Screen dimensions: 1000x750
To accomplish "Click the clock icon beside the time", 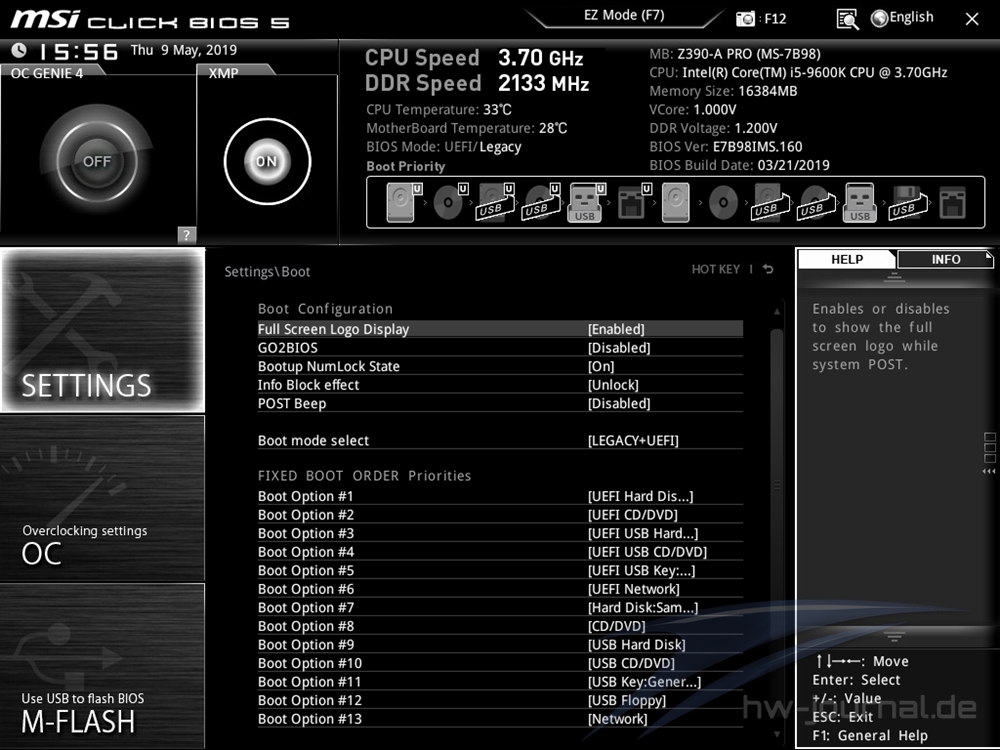I will (x=19, y=50).
